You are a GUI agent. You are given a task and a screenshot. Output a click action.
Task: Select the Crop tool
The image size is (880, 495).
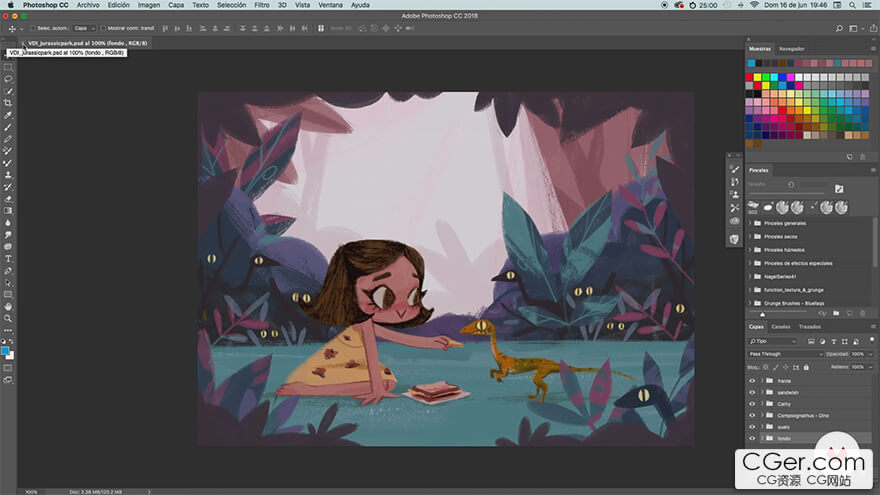8,103
